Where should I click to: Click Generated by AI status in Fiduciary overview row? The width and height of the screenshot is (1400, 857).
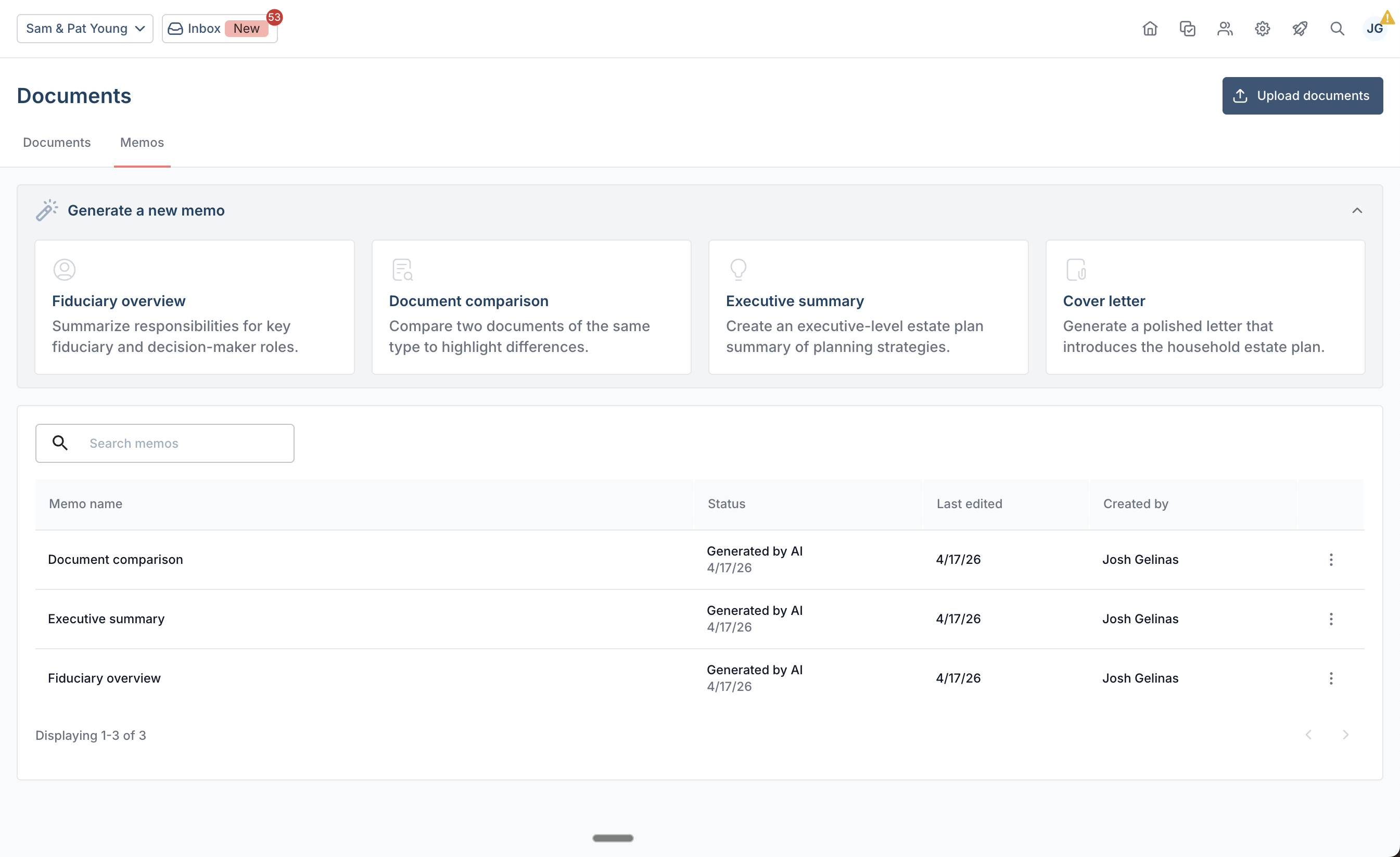pos(755,670)
